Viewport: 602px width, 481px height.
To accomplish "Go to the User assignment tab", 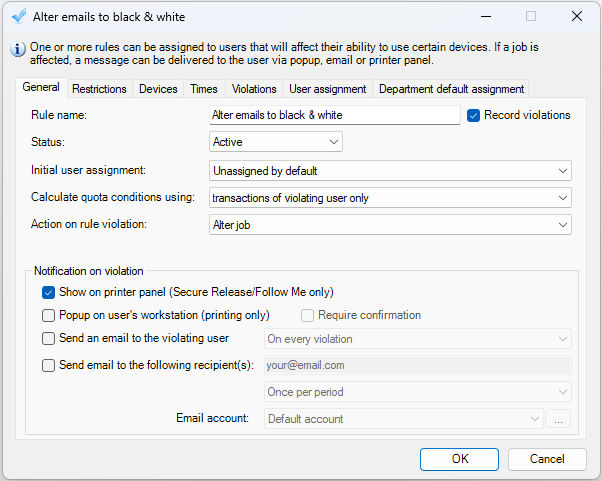I will (x=327, y=89).
